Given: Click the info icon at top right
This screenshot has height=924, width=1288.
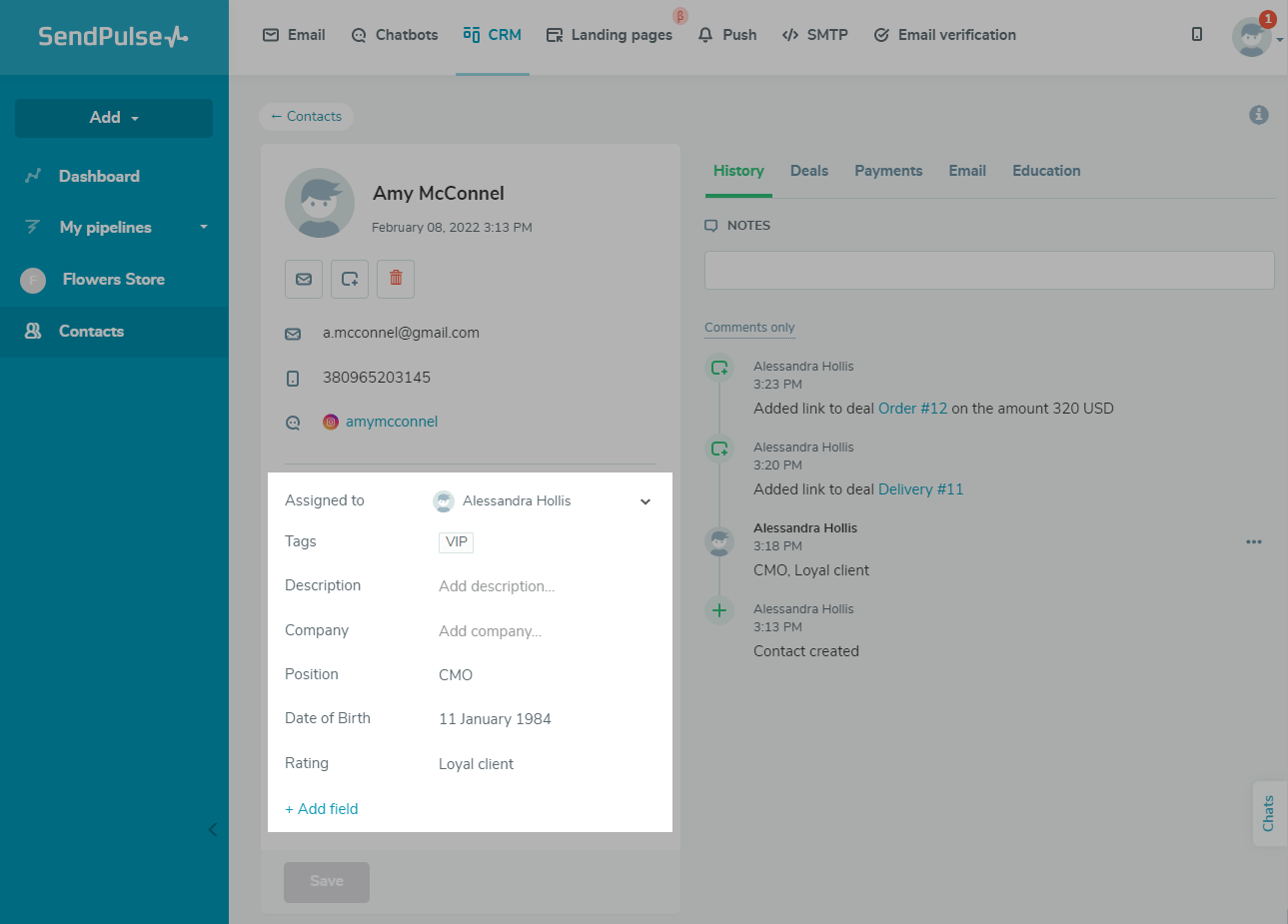Looking at the screenshot, I should click(1259, 115).
